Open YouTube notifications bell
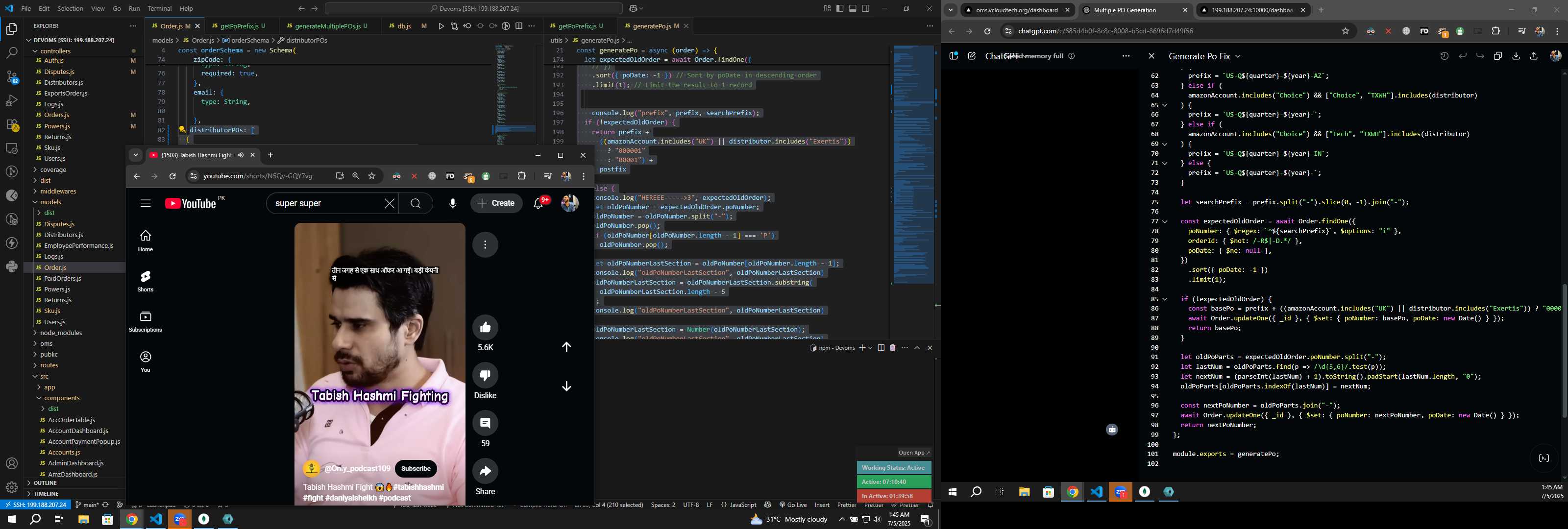 coord(539,203)
